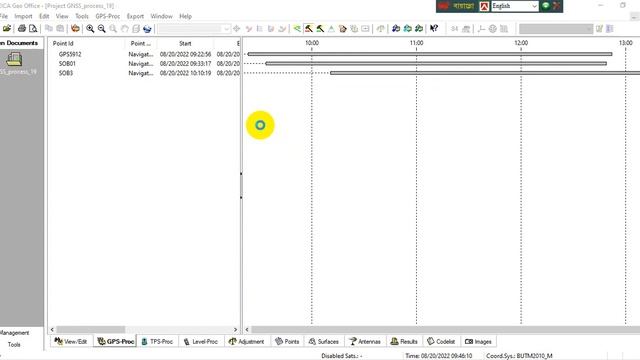Switch to the Antennas tab
Image resolution: width=640 pixels, height=360 pixels.
point(365,341)
